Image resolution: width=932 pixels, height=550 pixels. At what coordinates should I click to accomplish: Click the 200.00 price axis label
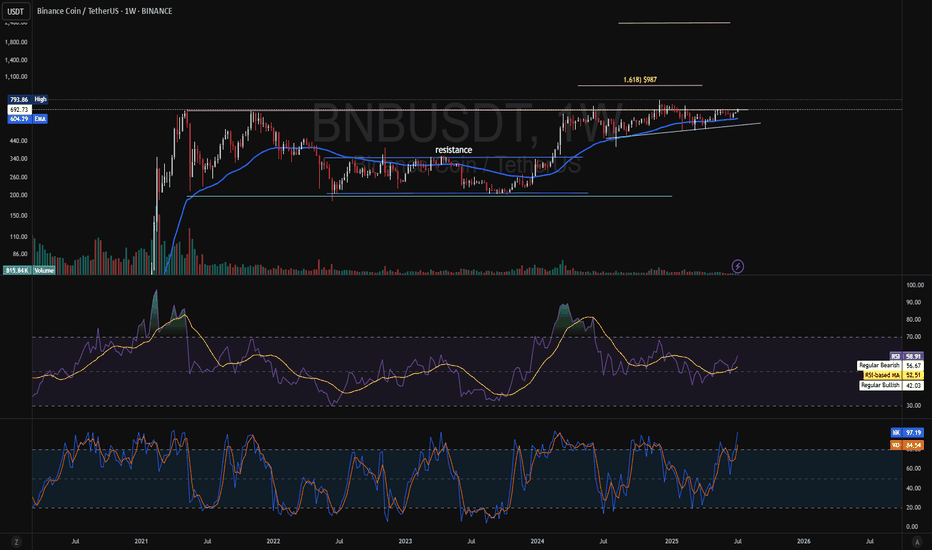(18, 195)
